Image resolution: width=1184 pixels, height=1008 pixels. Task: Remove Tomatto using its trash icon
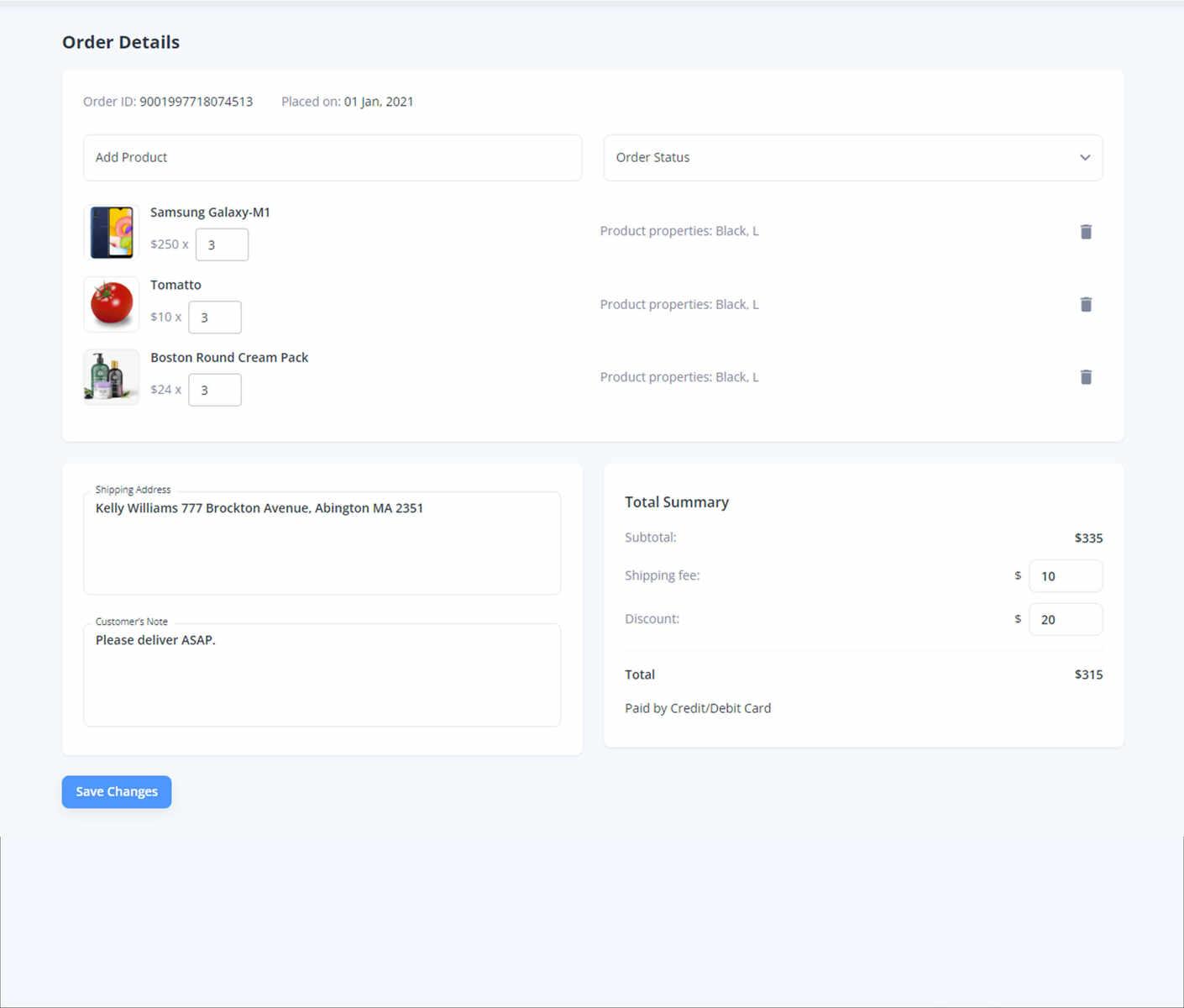pos(1085,304)
